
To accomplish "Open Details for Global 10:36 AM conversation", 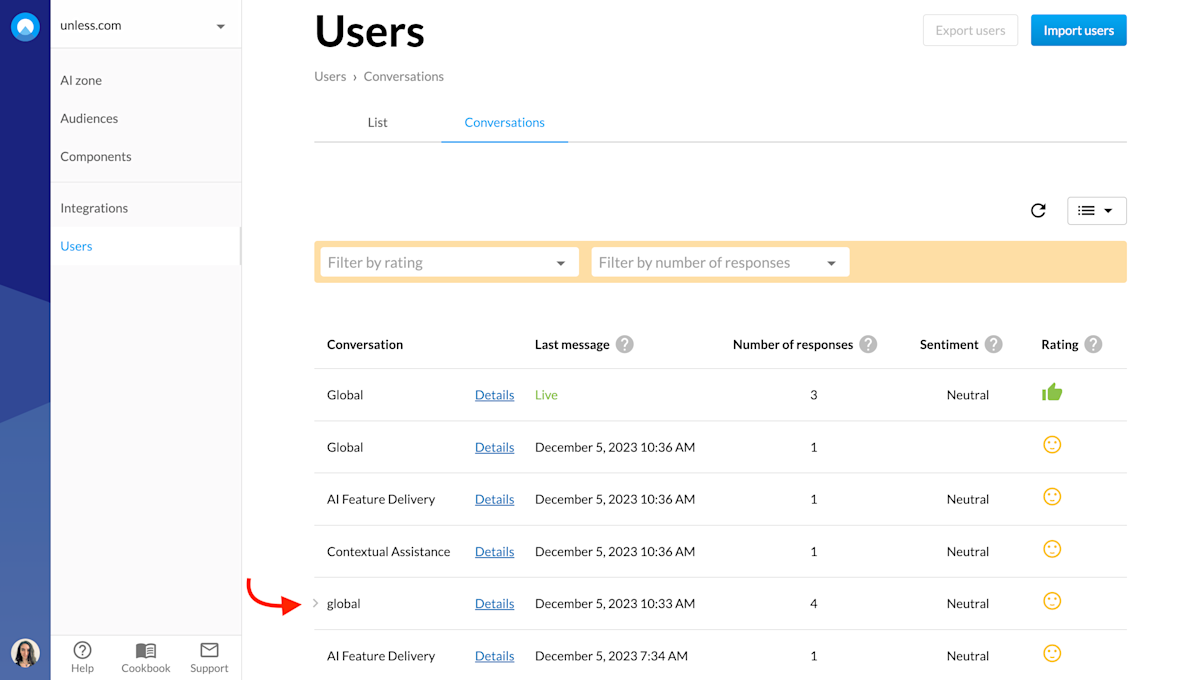I will pyautogui.click(x=494, y=447).
